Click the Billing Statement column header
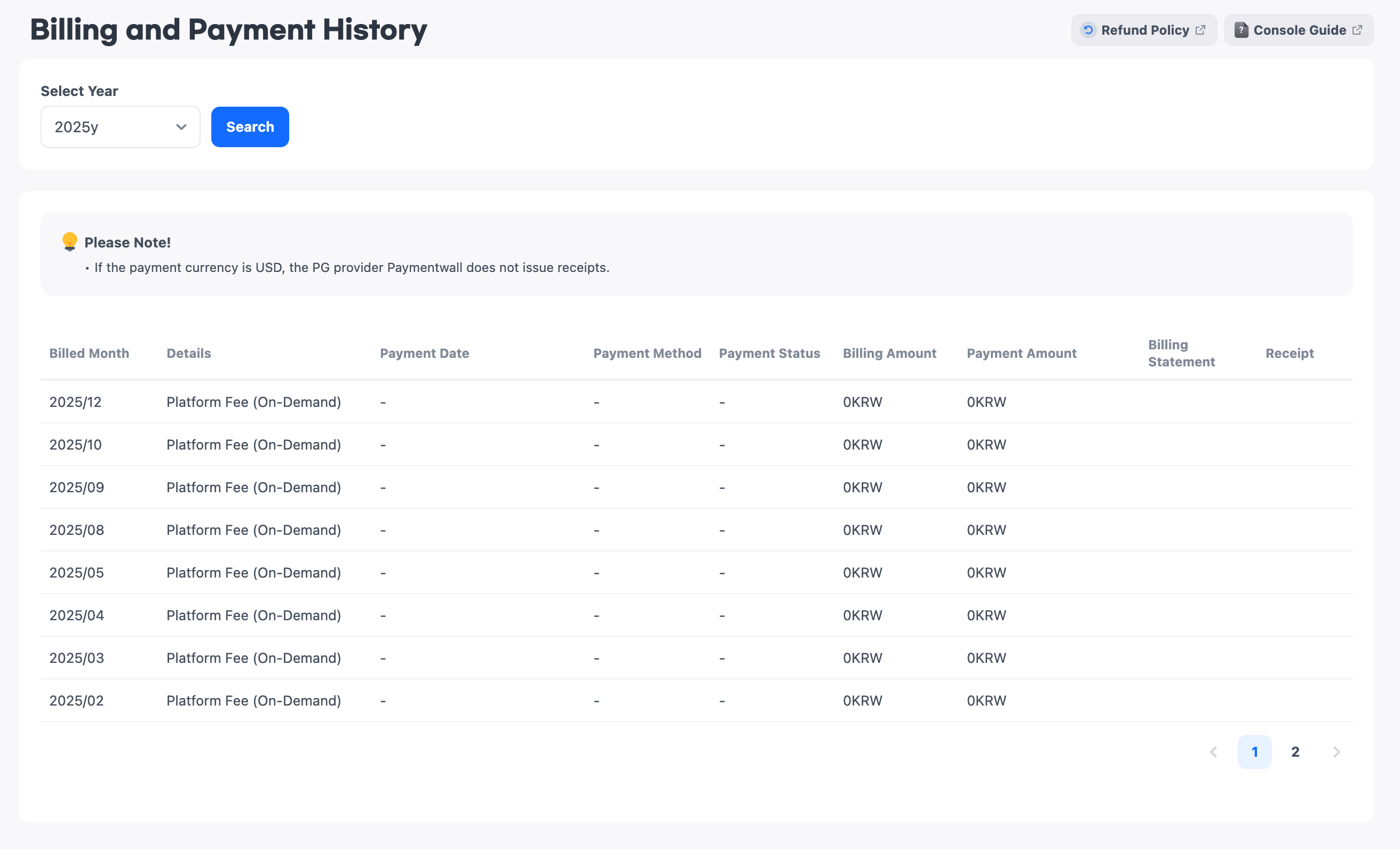Screen dimensions: 1400x849 click(1181, 353)
